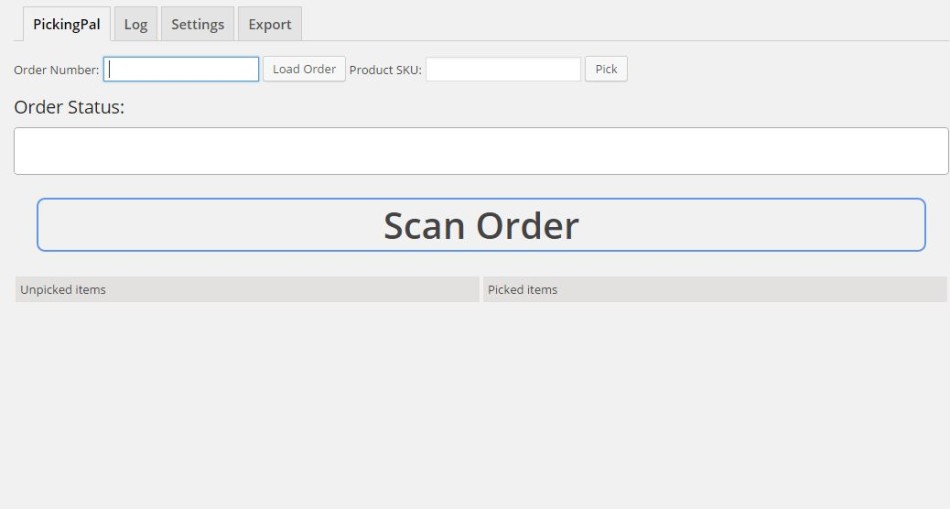
Task: Select the Picked items column header
Action: tap(714, 290)
